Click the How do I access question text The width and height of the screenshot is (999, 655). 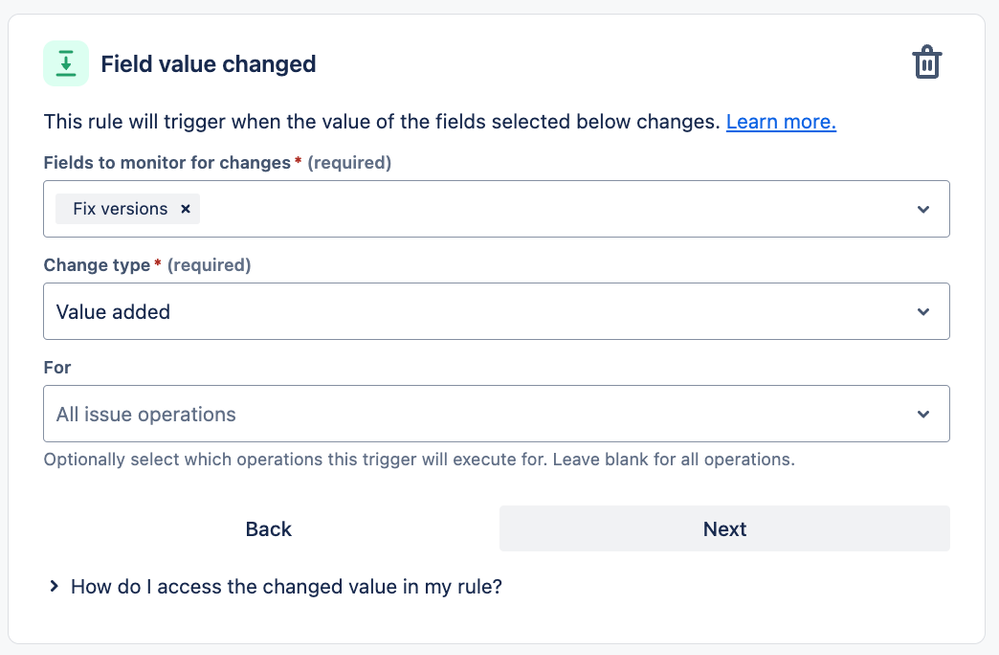286,586
